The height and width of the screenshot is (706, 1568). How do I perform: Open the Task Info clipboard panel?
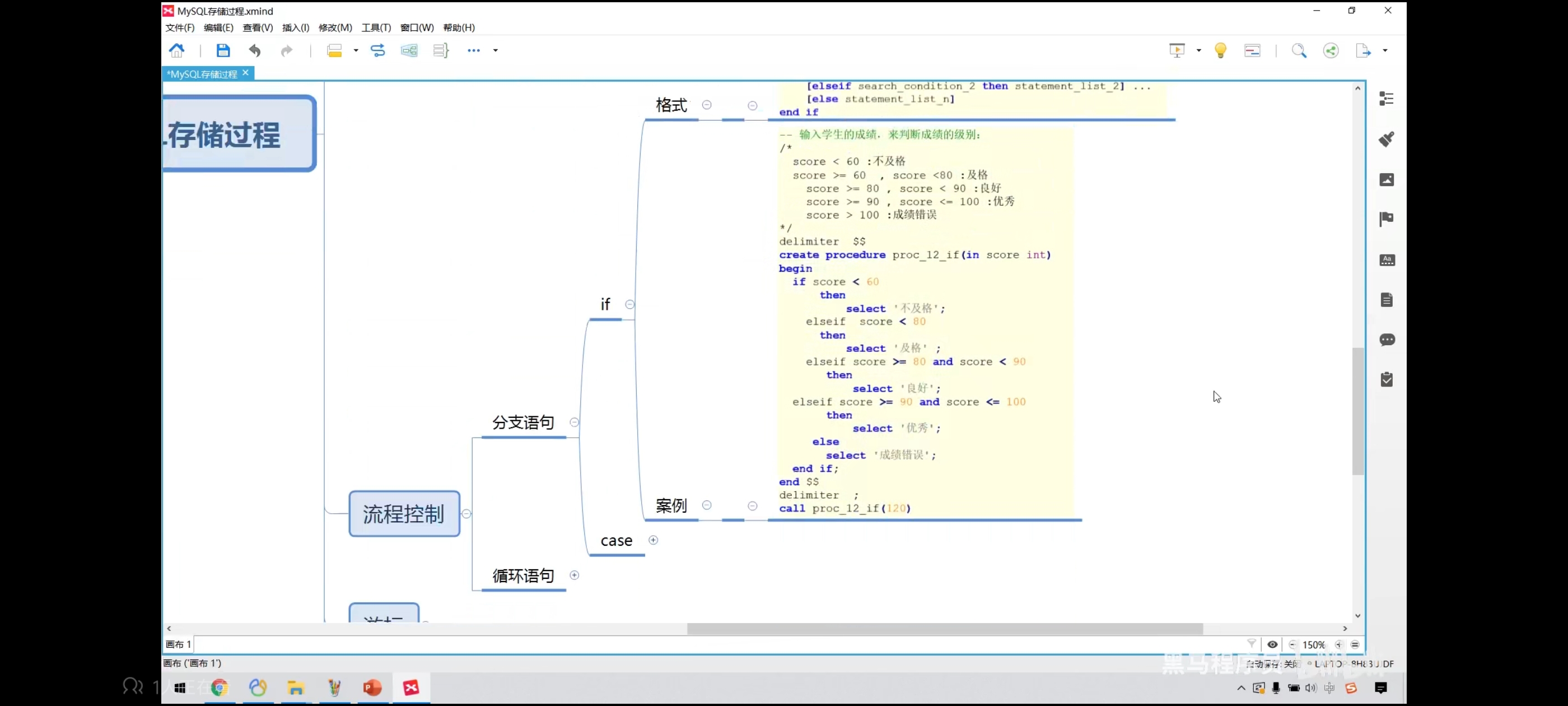(x=1386, y=380)
